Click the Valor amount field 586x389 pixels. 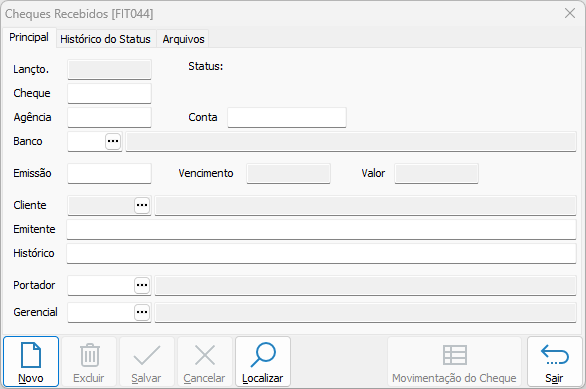[x=437, y=173]
